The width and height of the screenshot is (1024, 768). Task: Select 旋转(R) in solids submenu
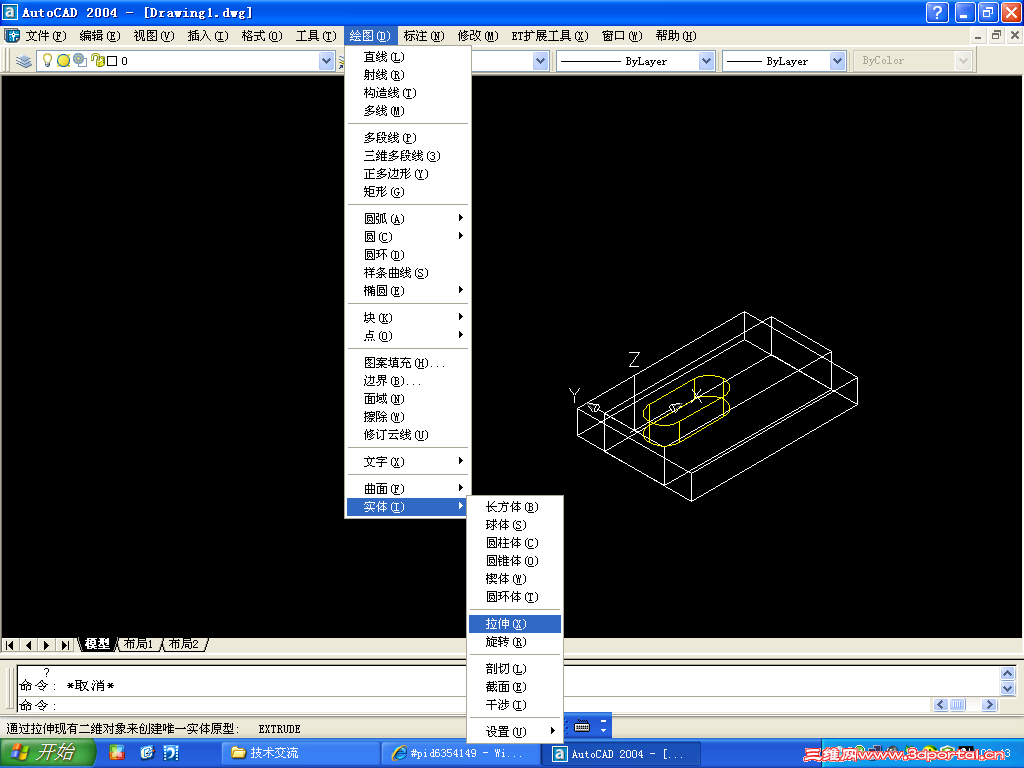(x=515, y=642)
